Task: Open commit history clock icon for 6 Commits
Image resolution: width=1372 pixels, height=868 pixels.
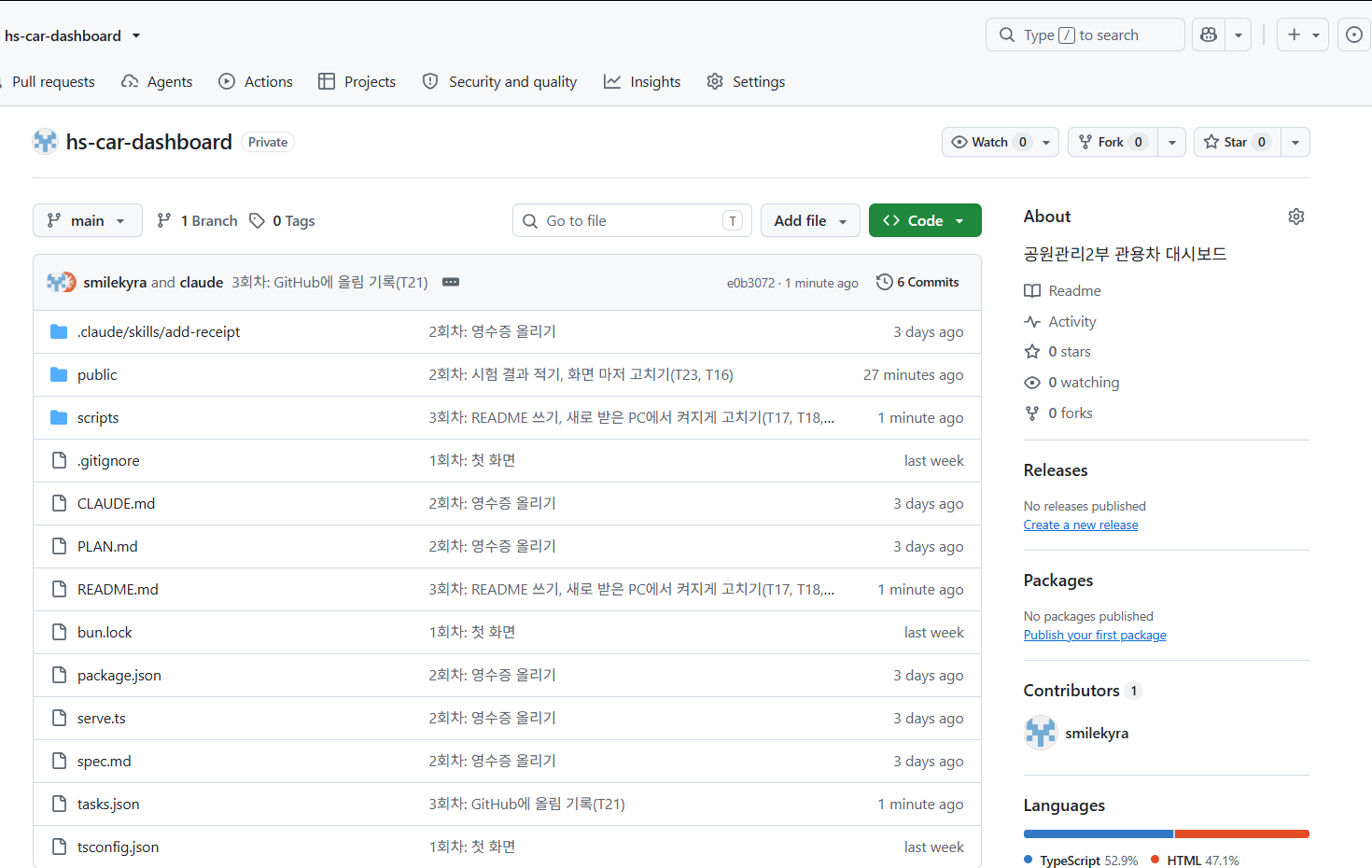Action: click(884, 282)
